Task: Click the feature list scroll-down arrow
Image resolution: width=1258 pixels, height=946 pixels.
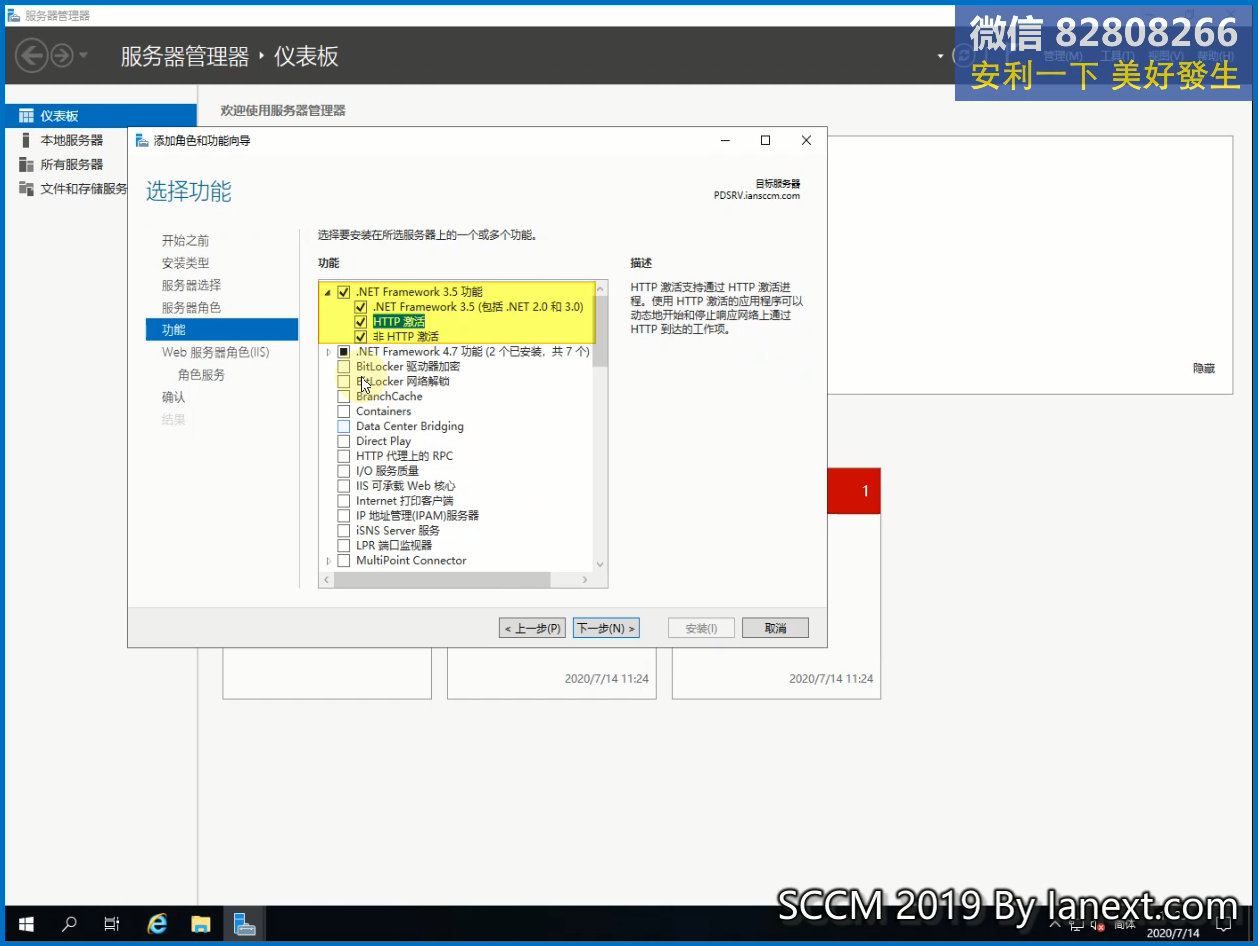Action: pos(600,564)
